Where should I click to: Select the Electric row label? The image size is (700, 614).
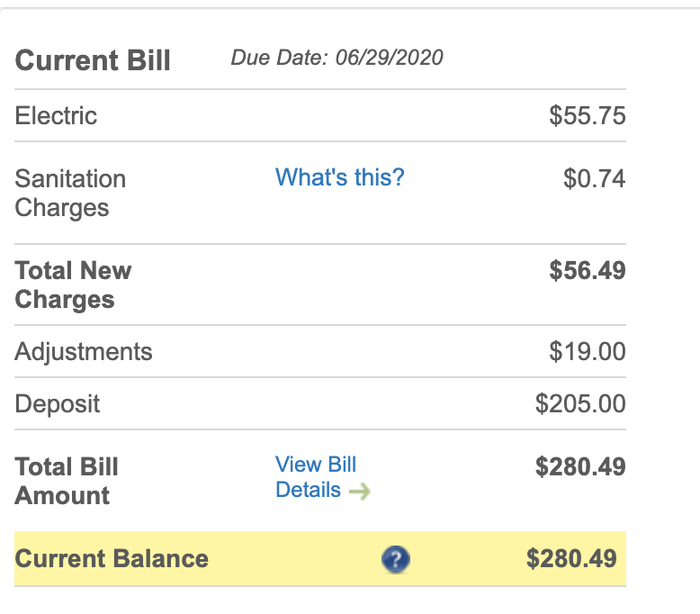pos(56,116)
